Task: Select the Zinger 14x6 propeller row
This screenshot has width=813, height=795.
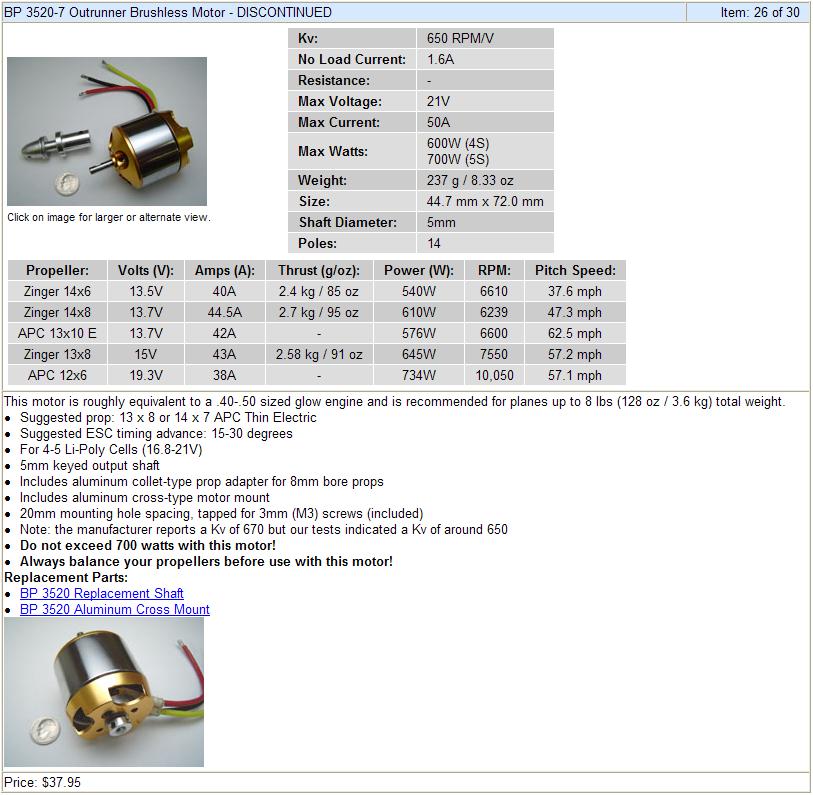Action: pyautogui.click(x=317, y=291)
